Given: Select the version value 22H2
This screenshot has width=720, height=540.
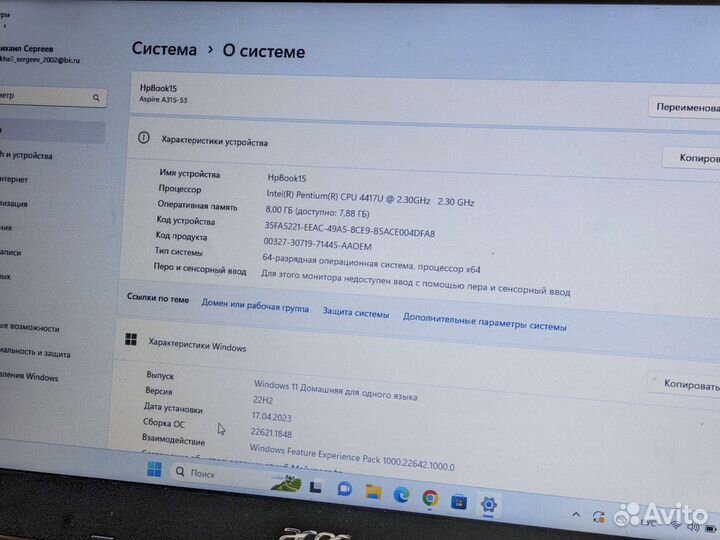Looking at the screenshot, I should [x=263, y=399].
